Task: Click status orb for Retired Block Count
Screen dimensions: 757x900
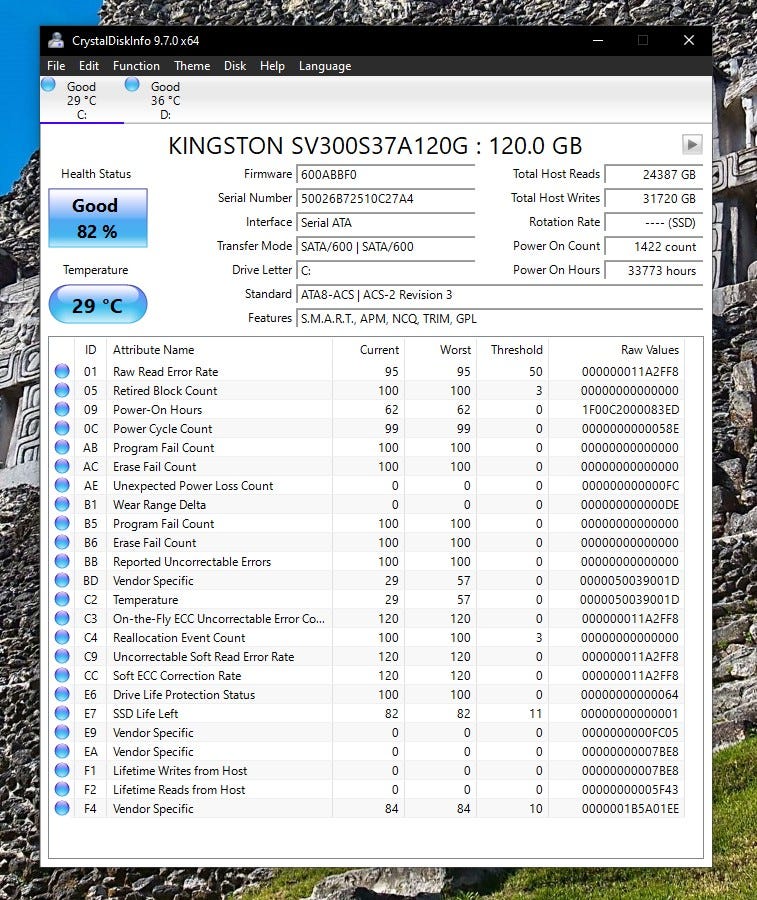Action: coord(62,390)
